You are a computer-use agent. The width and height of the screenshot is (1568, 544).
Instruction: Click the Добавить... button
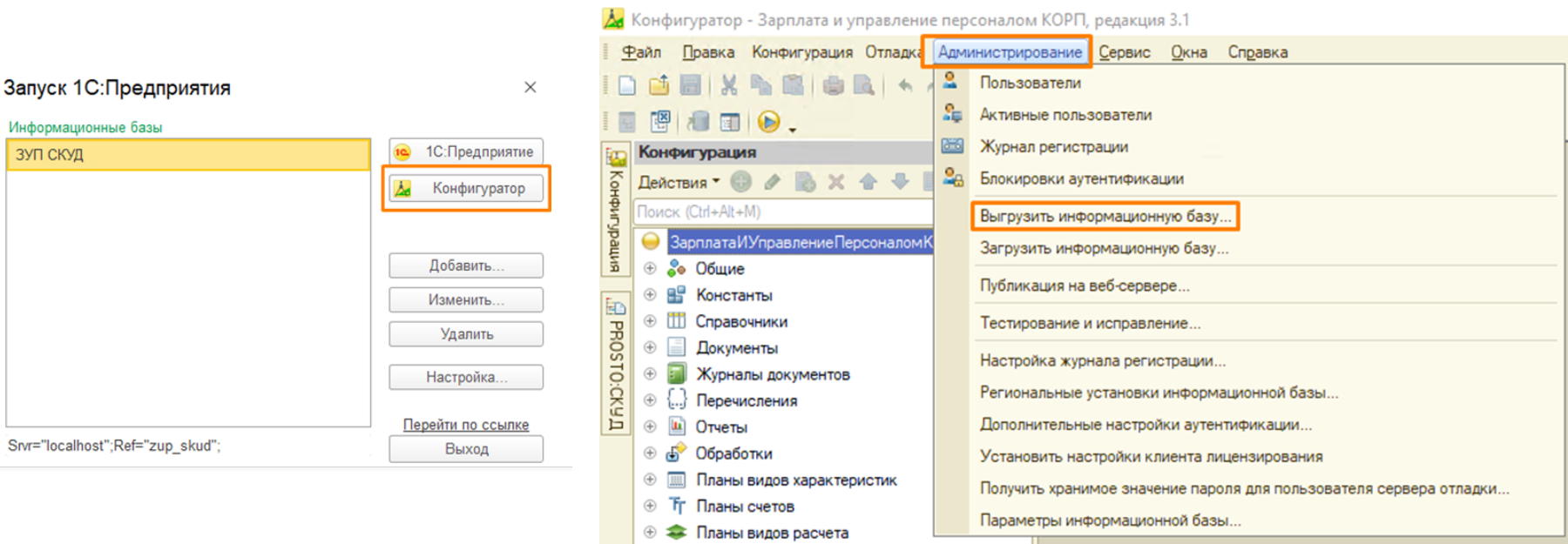(466, 265)
